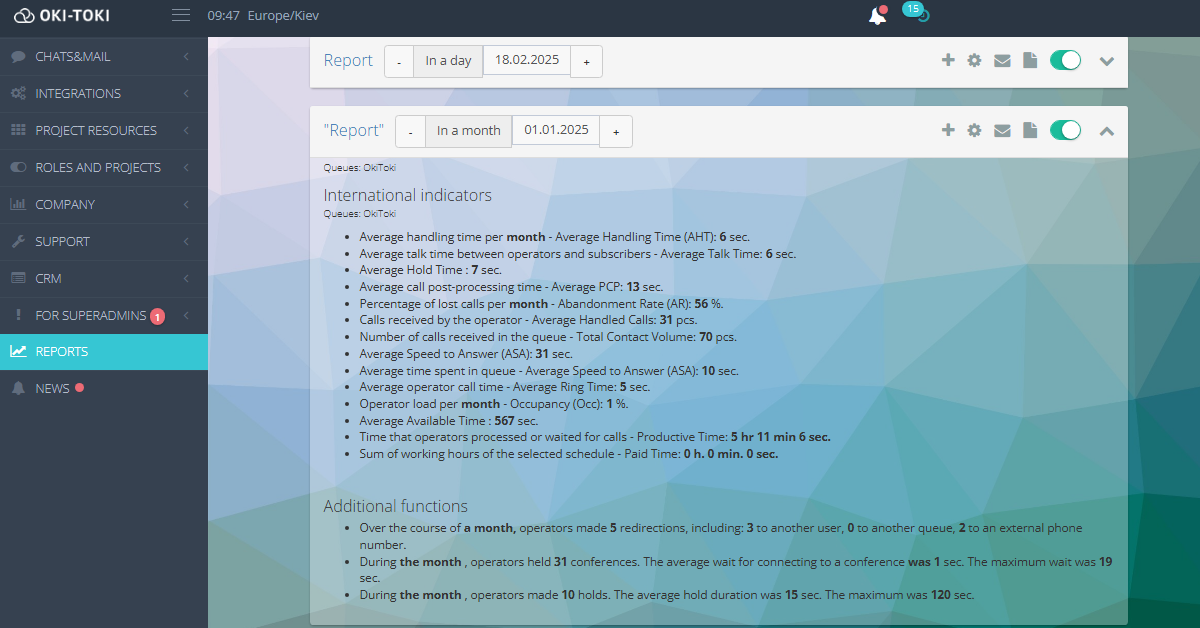
Task: Click the minus stepper beside "In a month"
Action: 410,131
